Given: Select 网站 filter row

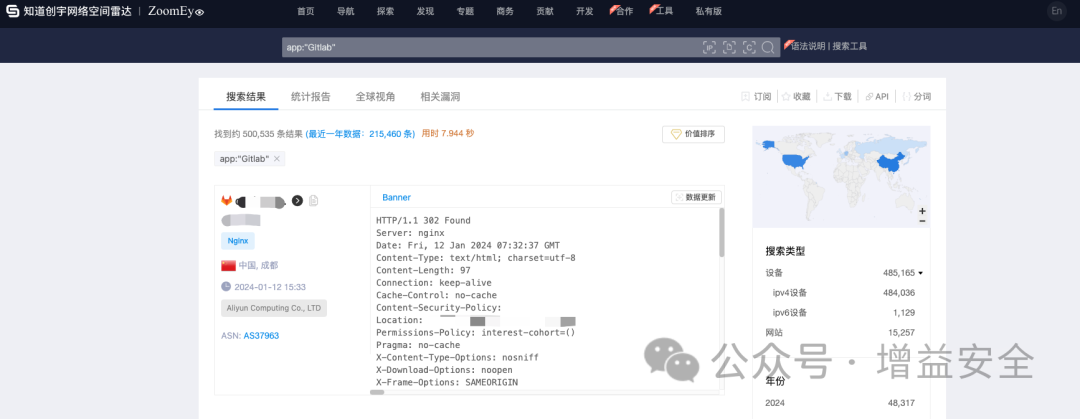Looking at the screenshot, I should coord(843,333).
